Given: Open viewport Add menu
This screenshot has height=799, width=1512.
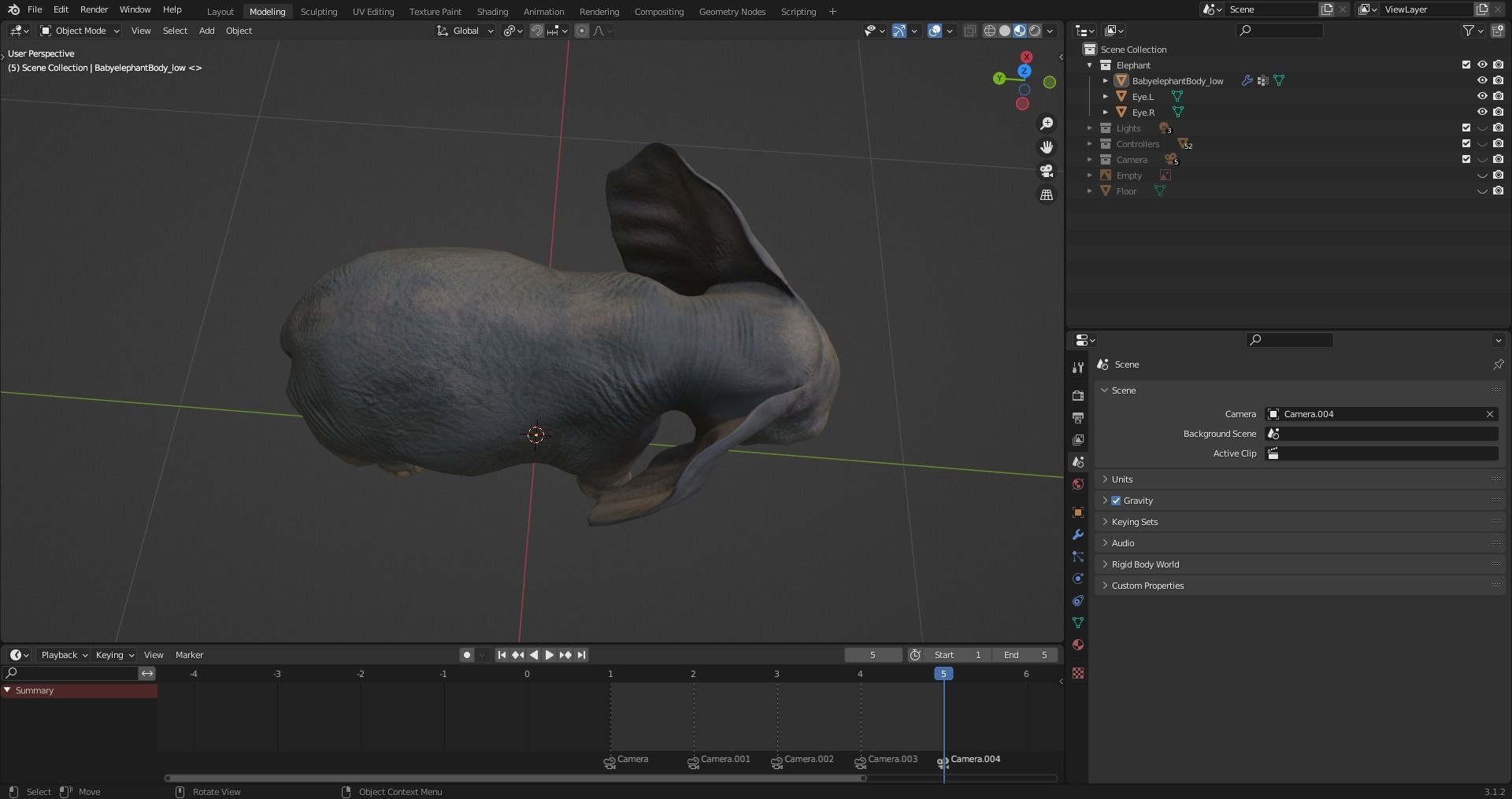Looking at the screenshot, I should (206, 31).
